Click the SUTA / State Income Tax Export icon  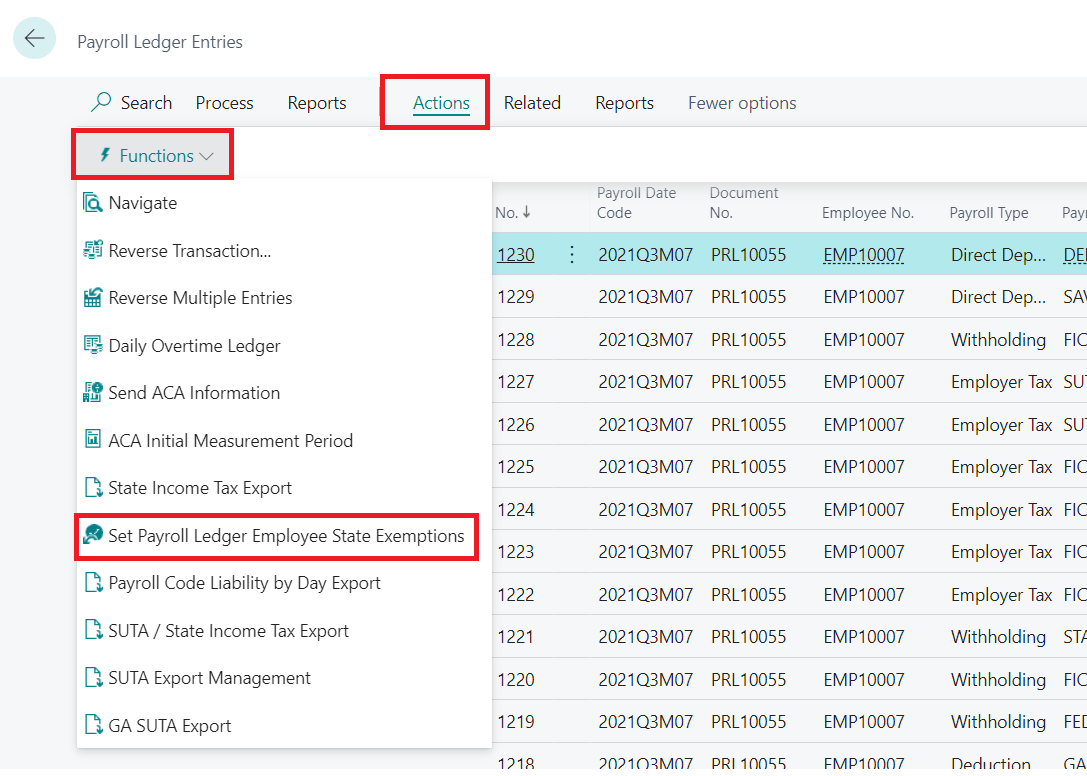point(92,630)
